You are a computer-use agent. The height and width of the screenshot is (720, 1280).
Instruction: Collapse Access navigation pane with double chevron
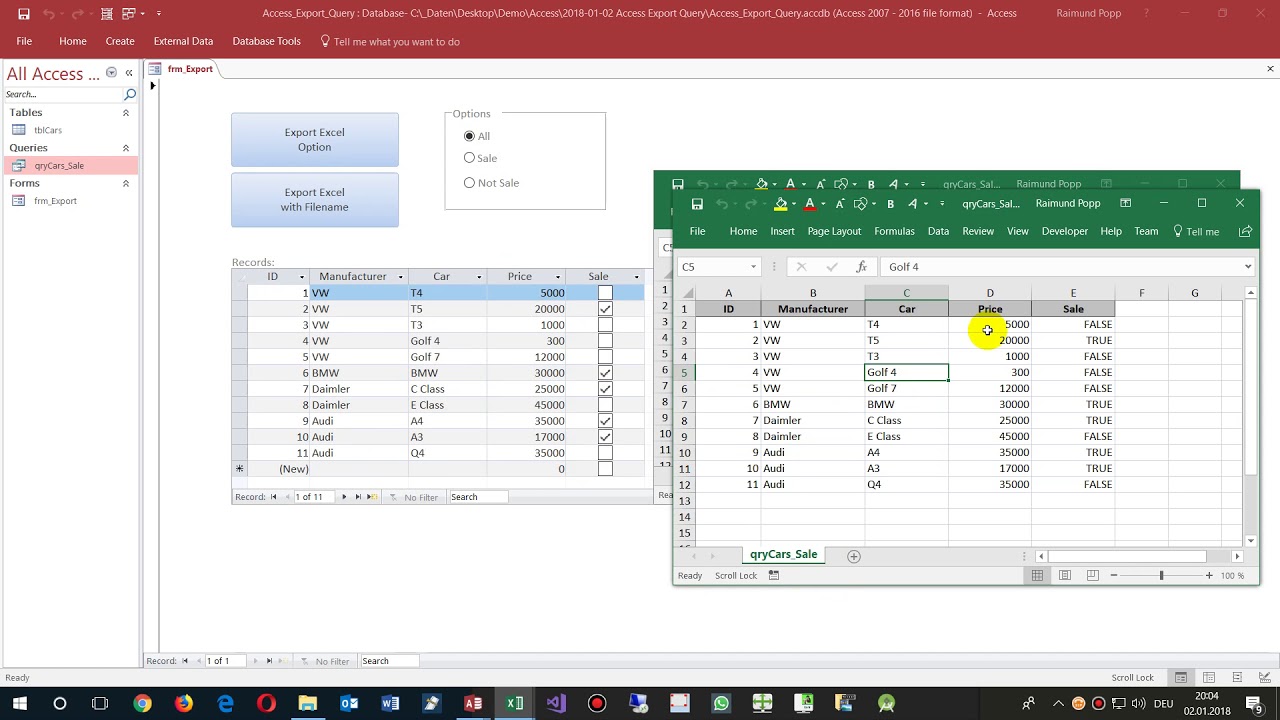129,73
